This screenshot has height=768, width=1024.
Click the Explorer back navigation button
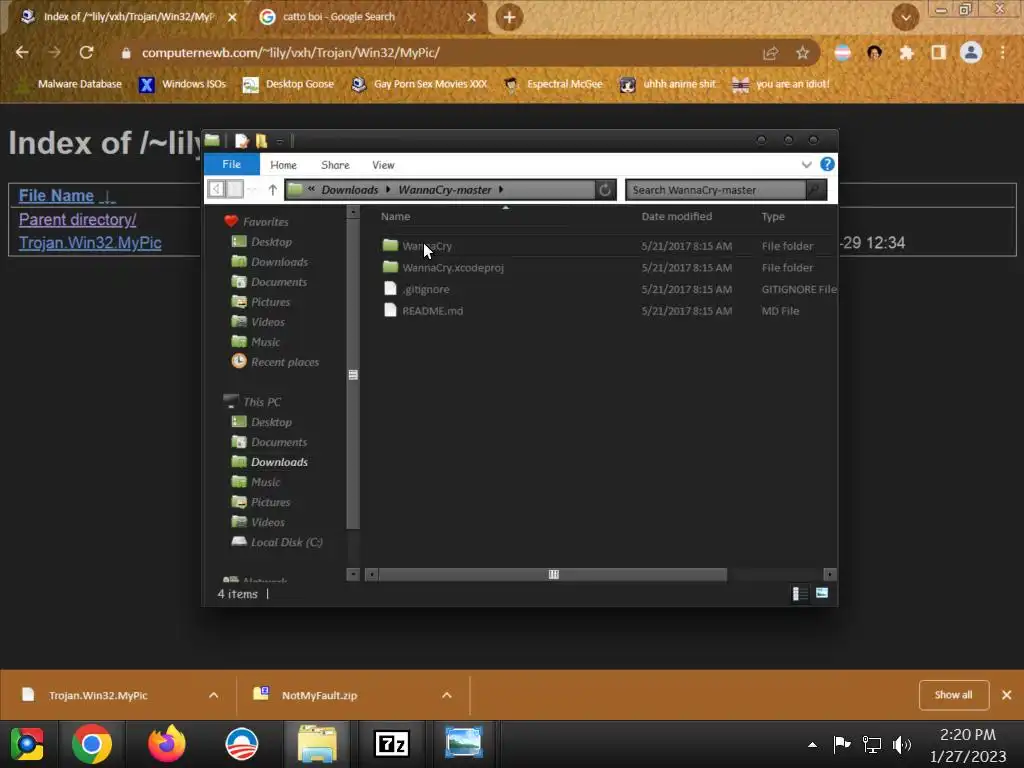[217, 189]
